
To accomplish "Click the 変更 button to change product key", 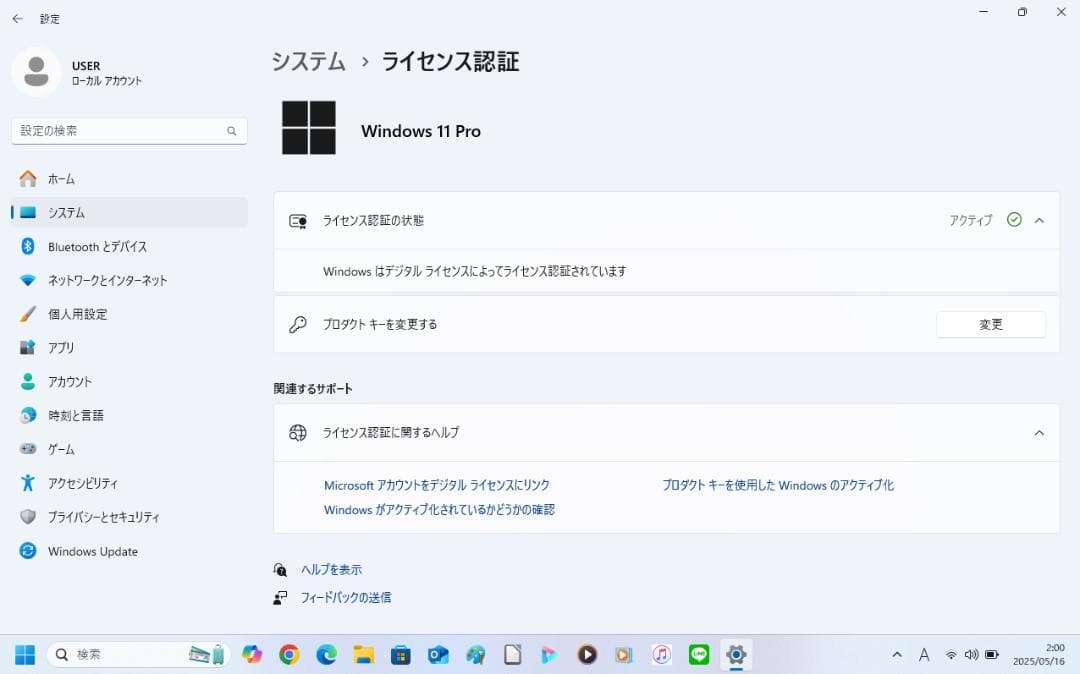I will [x=991, y=324].
